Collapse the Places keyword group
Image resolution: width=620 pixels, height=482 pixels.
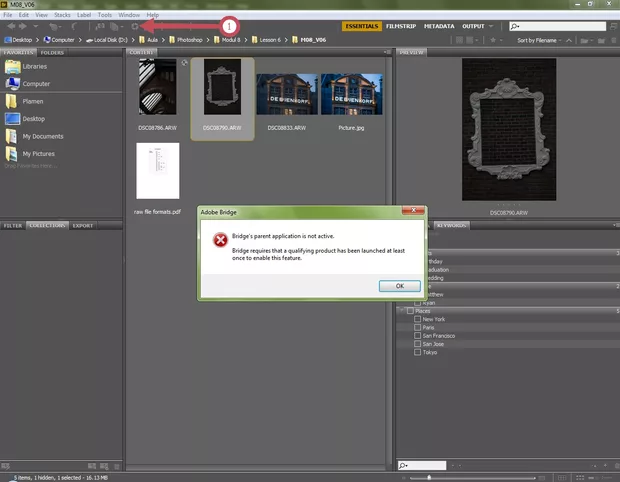401,311
